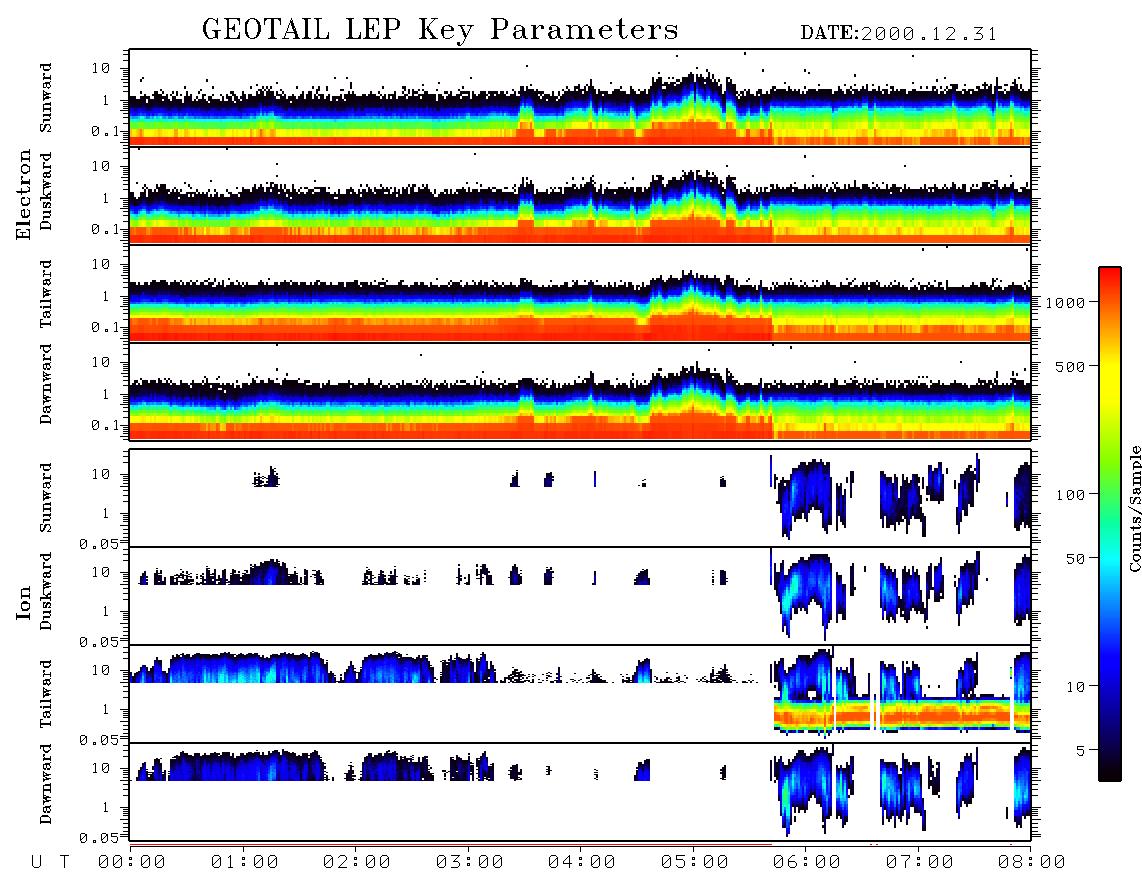Click the Ion Dawnward spectrogram panel
Screen dimensions: 1142x880
[580, 791]
